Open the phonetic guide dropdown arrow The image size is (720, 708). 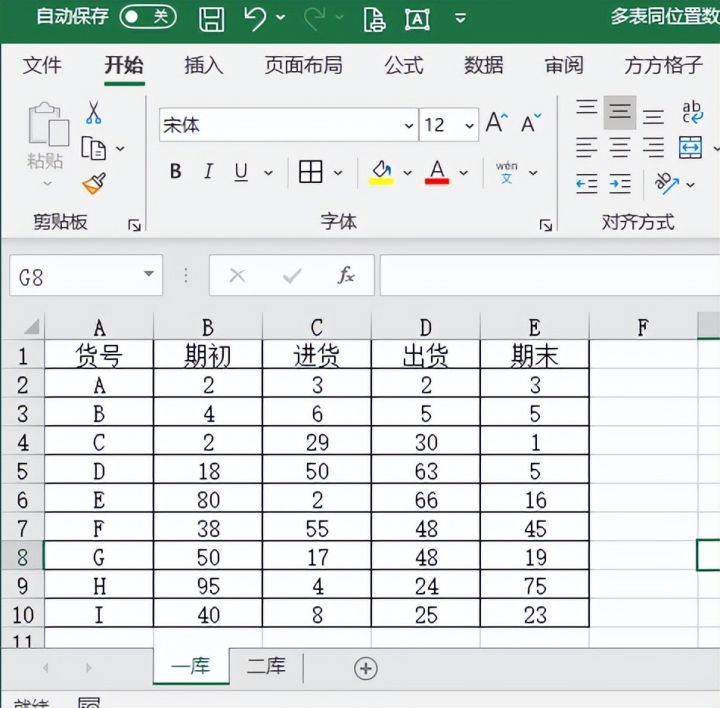click(x=533, y=173)
